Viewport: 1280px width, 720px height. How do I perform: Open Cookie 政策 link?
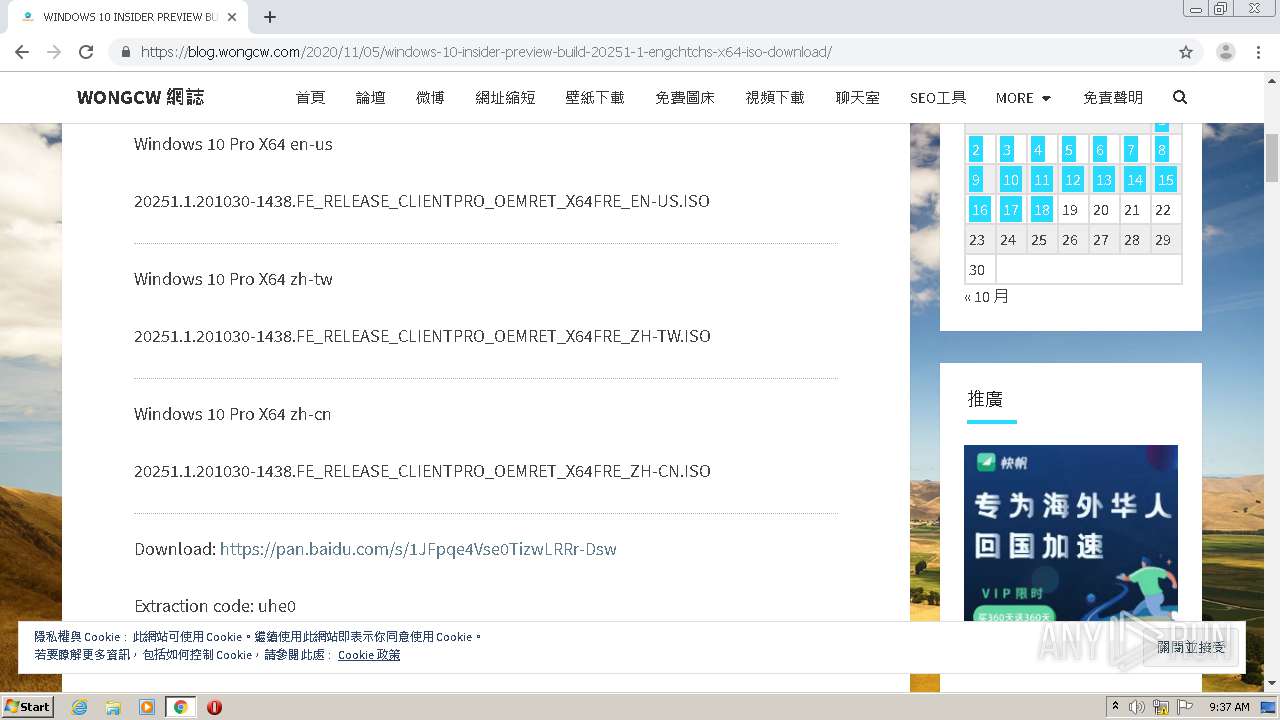coord(369,655)
